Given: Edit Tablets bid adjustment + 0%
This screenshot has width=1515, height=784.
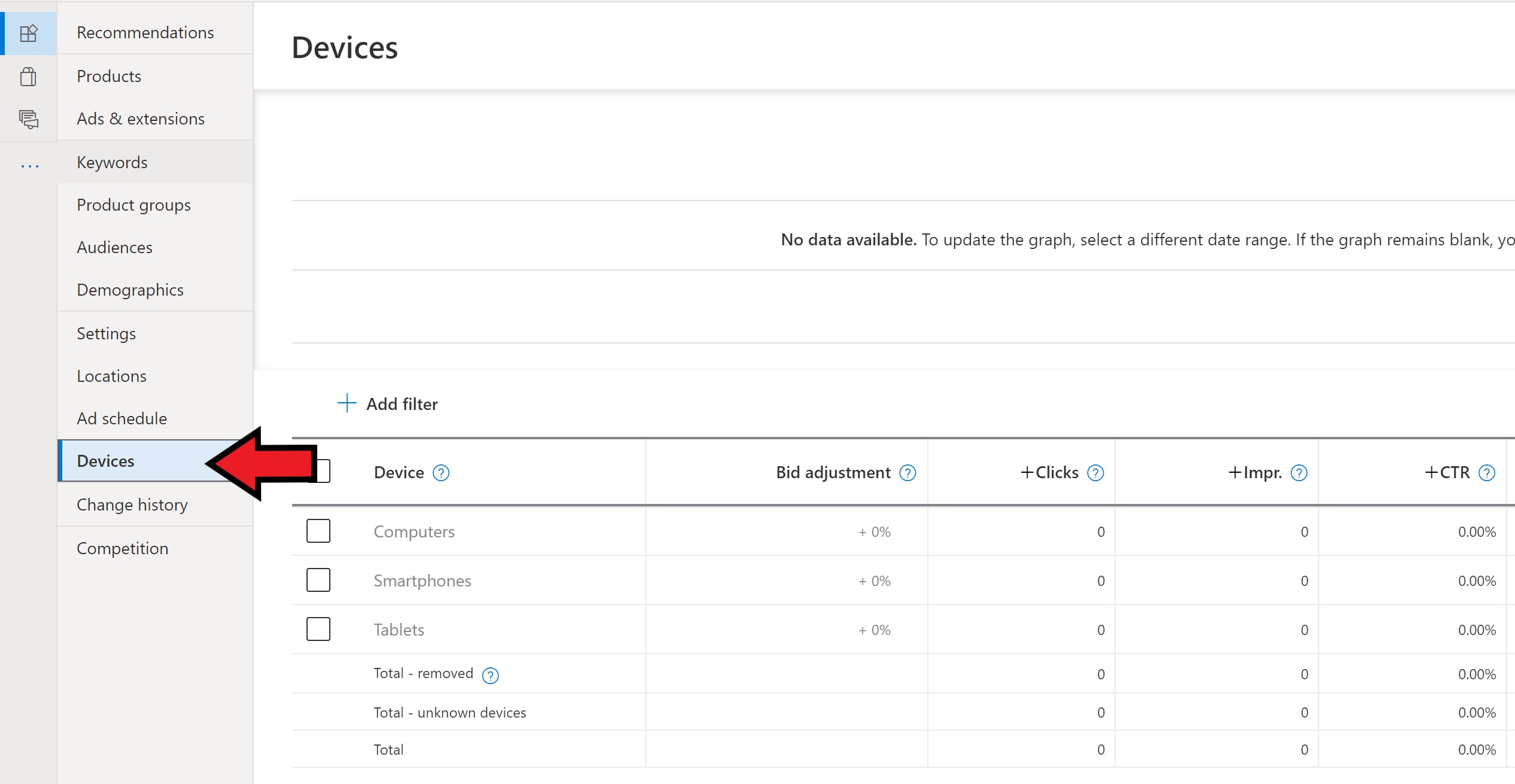Looking at the screenshot, I should click(x=875, y=630).
